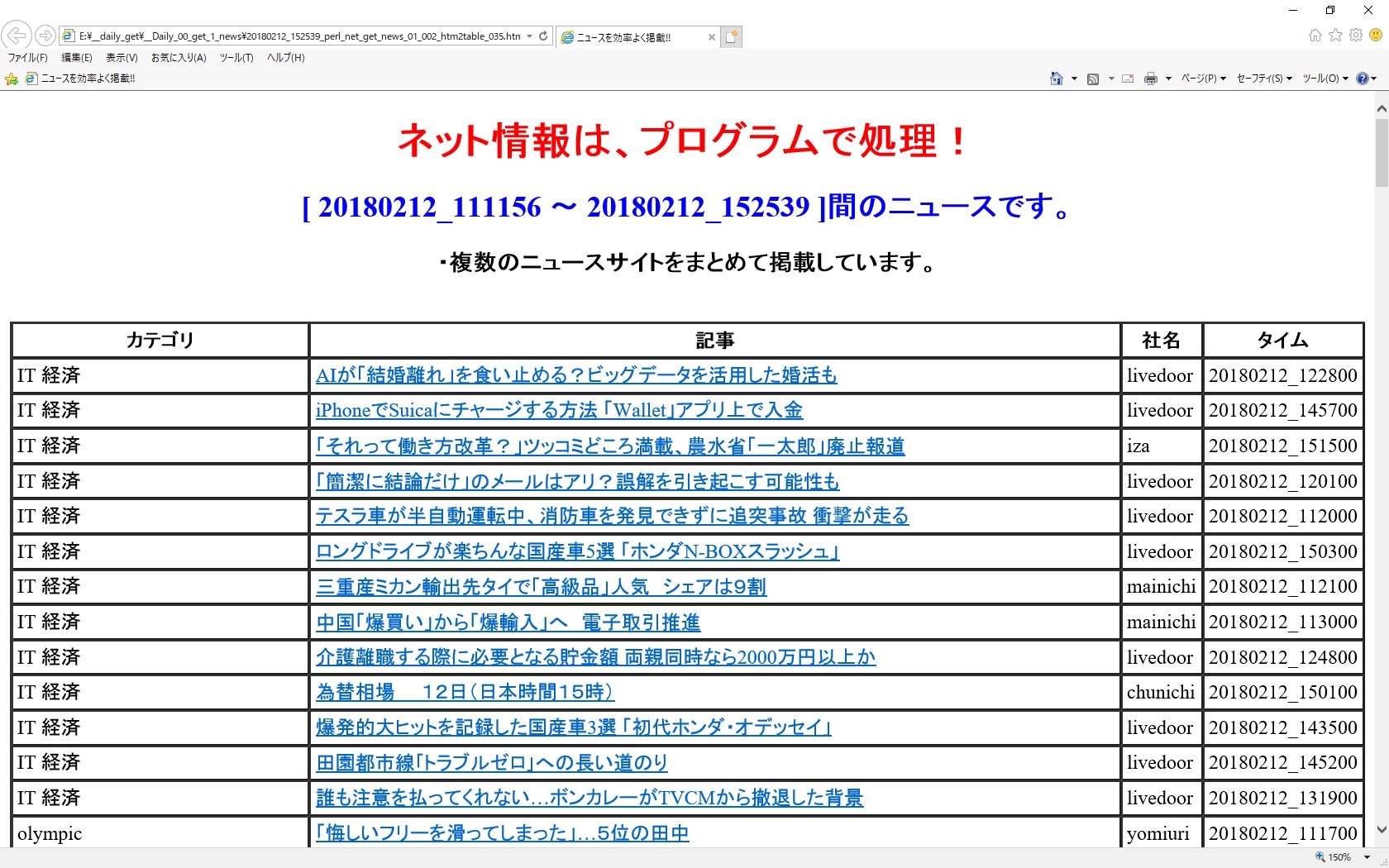Open the 「それって働き方改革?」 article link
1389x868 pixels.
point(610,446)
